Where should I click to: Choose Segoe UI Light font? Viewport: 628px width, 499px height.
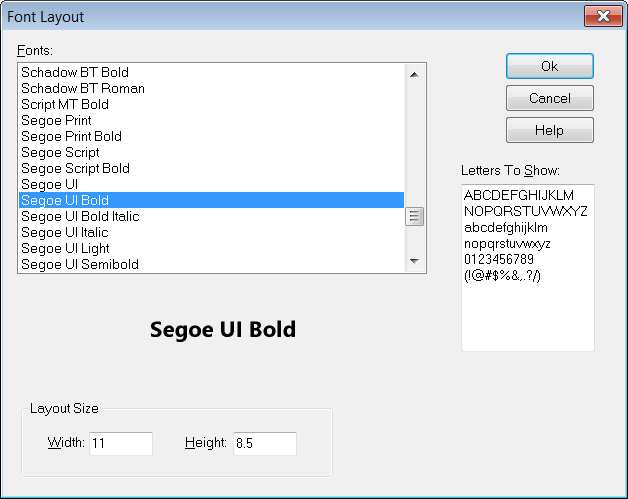(65, 248)
